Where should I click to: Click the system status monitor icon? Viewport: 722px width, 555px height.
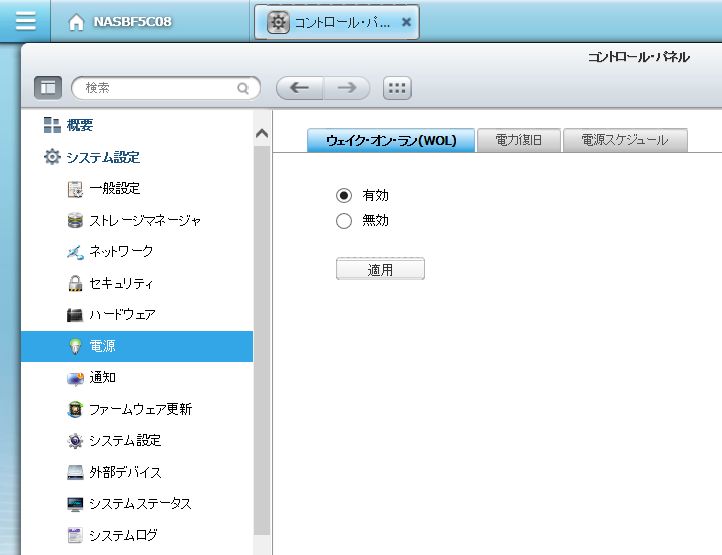coord(75,504)
